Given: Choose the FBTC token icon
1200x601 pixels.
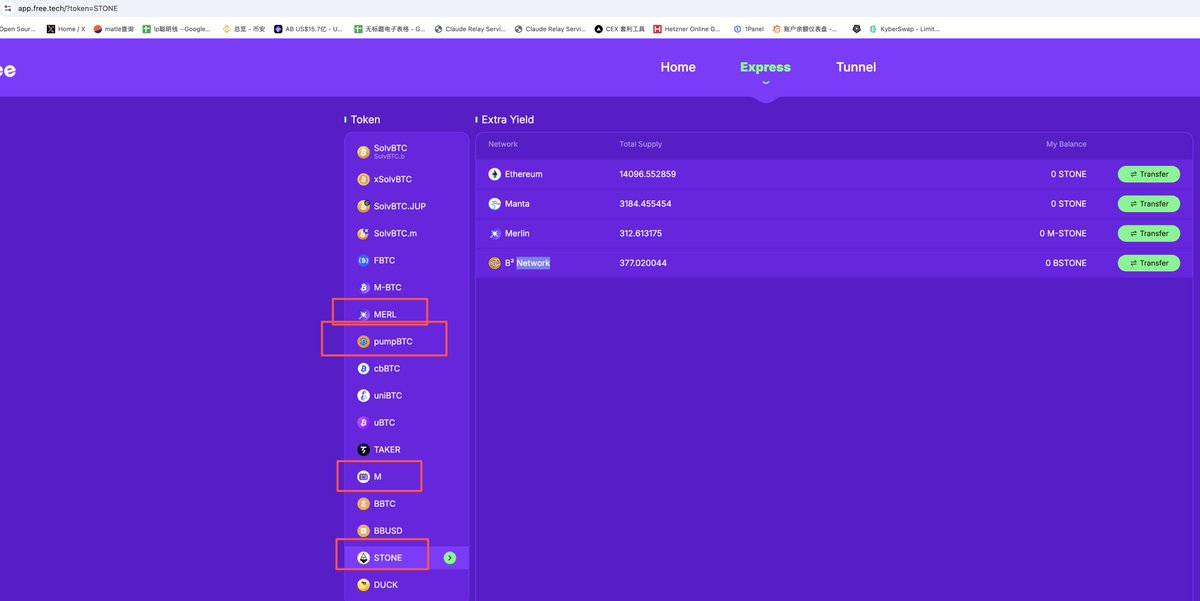Looking at the screenshot, I should click(x=363, y=260).
